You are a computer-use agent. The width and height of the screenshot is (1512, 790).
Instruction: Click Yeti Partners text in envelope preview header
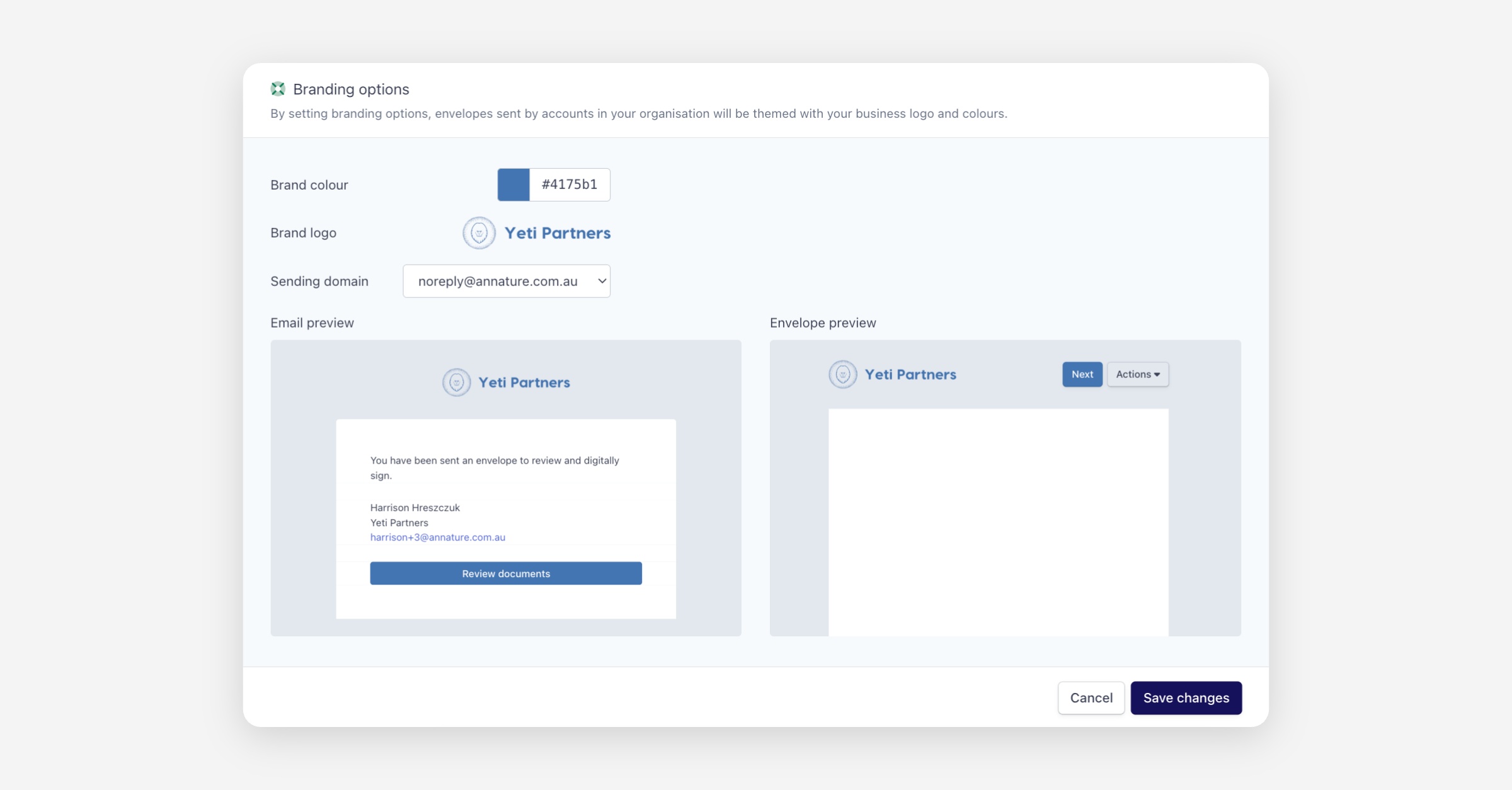[x=910, y=374]
